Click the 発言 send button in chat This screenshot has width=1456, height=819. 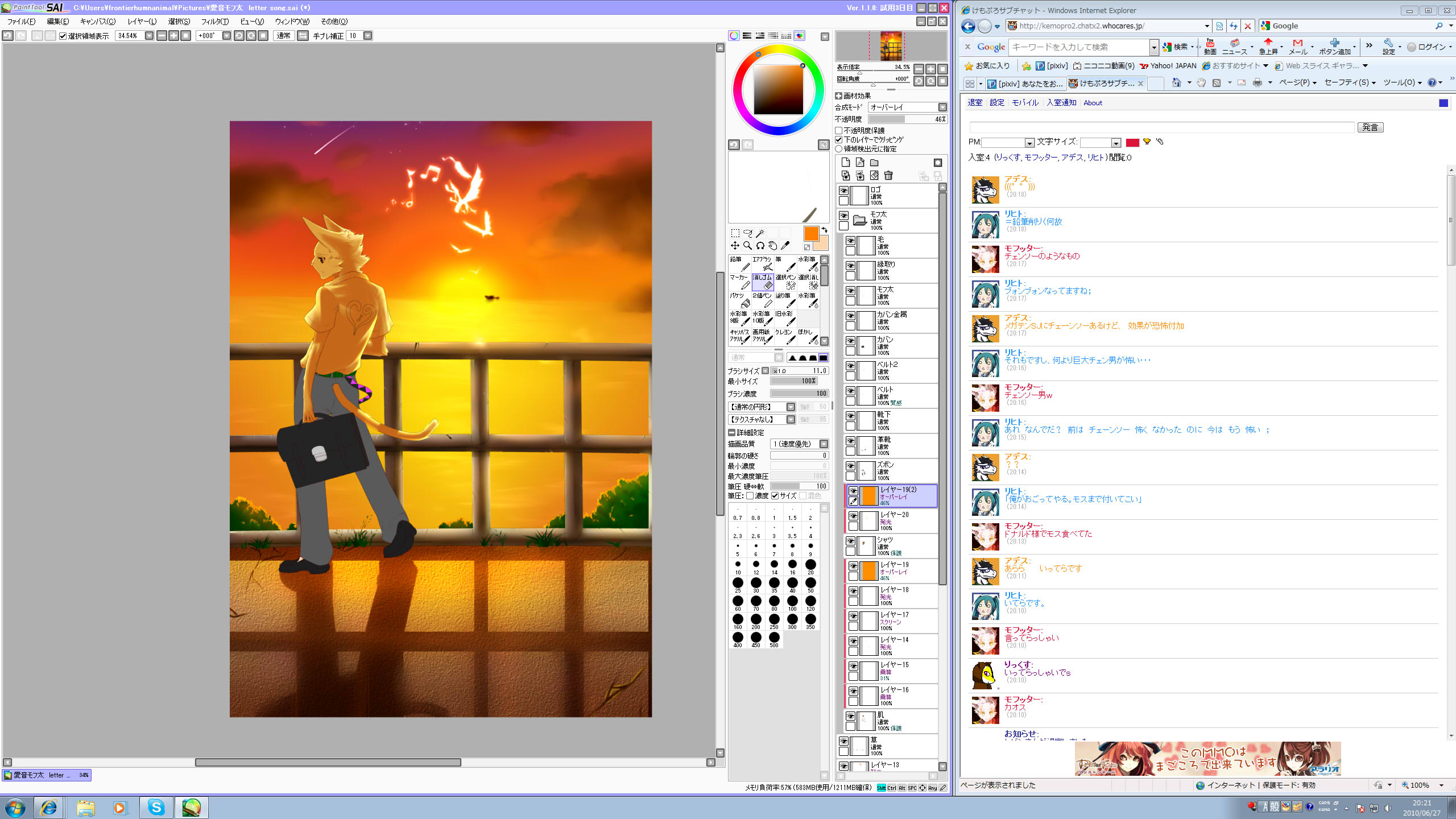click(x=1370, y=127)
